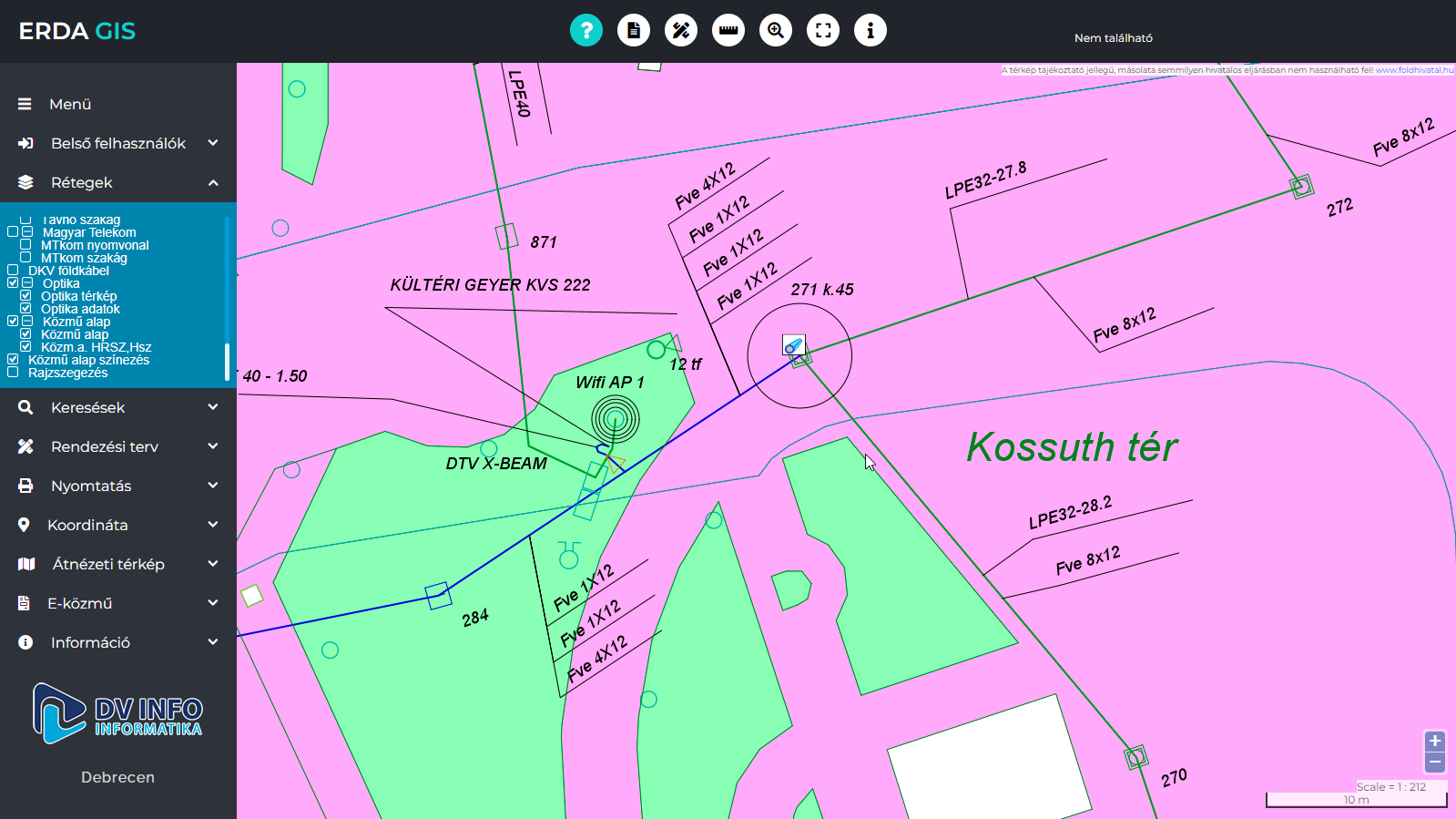The height and width of the screenshot is (819, 1456).
Task: Expand the Rendezési terv chevron
Action: tap(213, 446)
